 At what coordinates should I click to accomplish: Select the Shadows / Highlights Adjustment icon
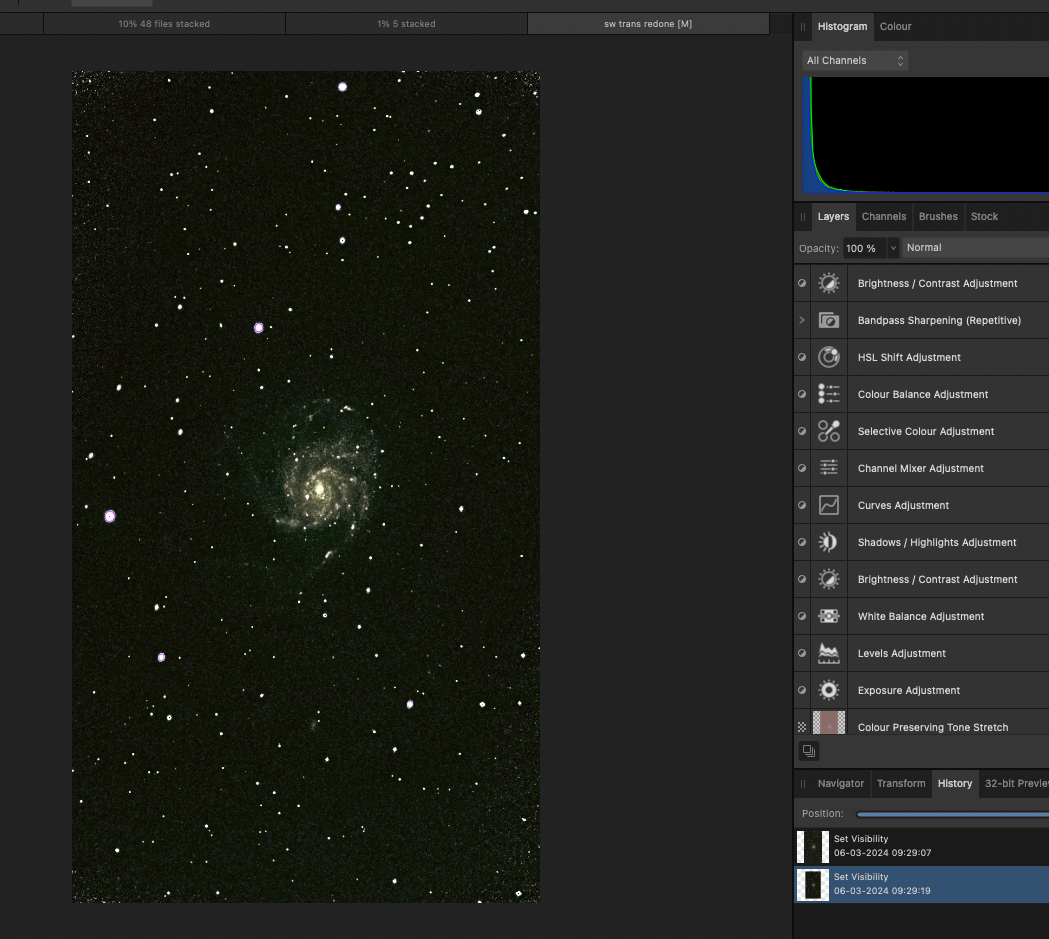(828, 542)
